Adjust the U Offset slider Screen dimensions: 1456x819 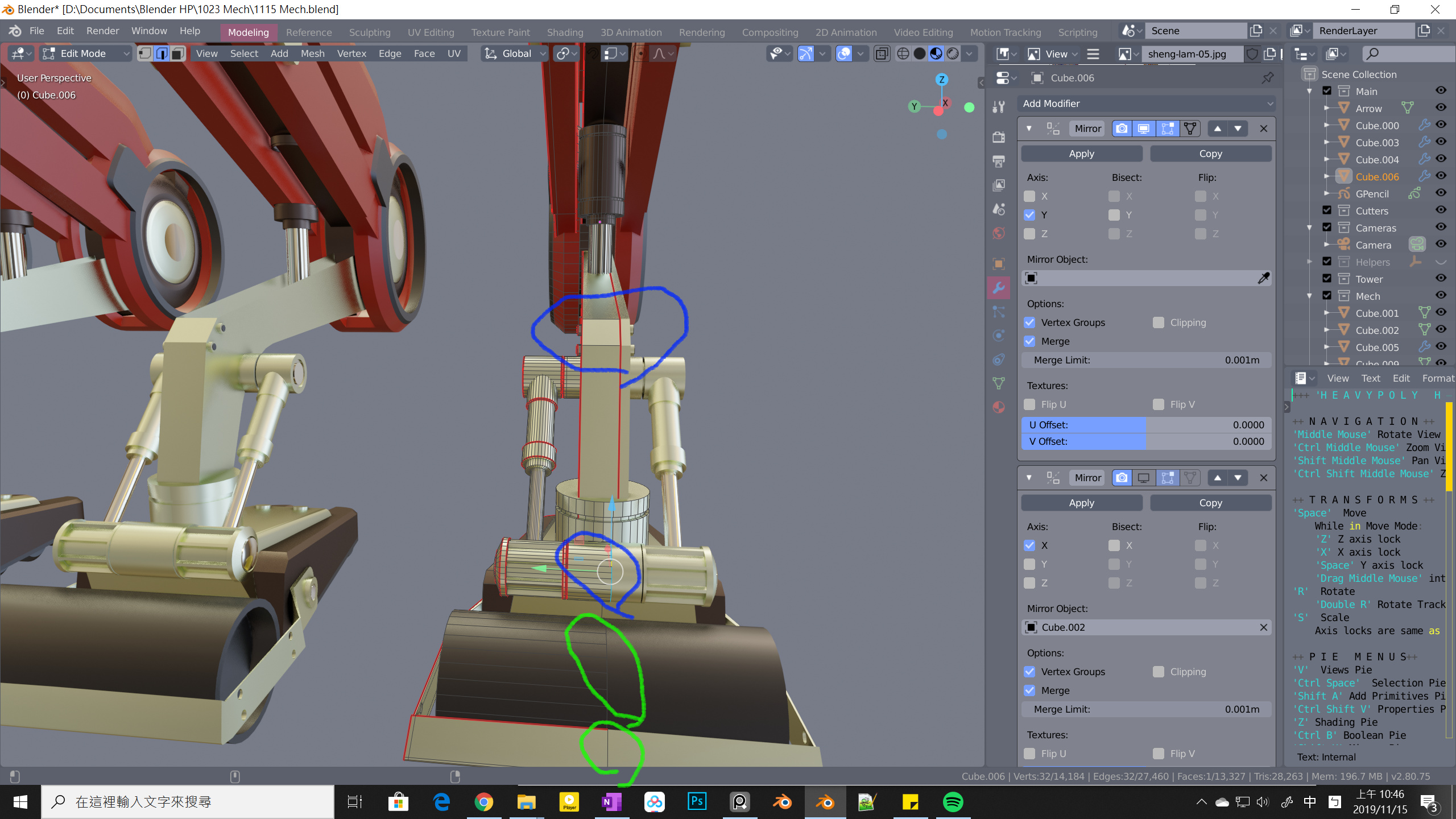click(1145, 425)
